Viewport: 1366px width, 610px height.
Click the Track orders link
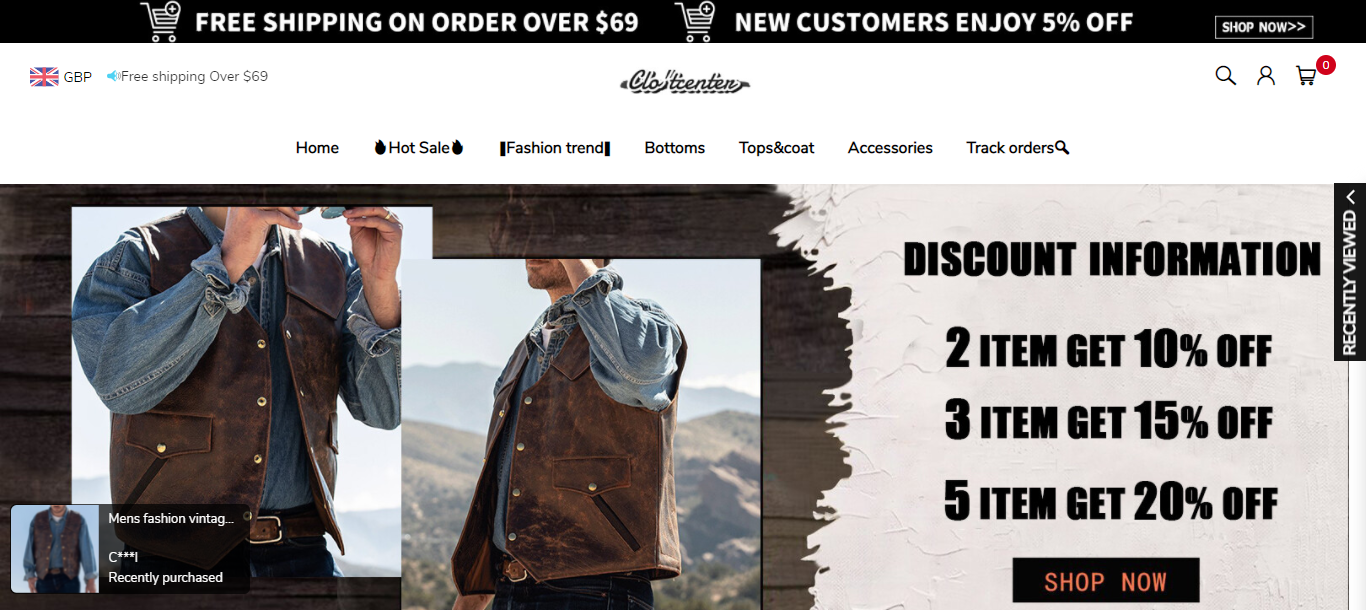(1017, 148)
